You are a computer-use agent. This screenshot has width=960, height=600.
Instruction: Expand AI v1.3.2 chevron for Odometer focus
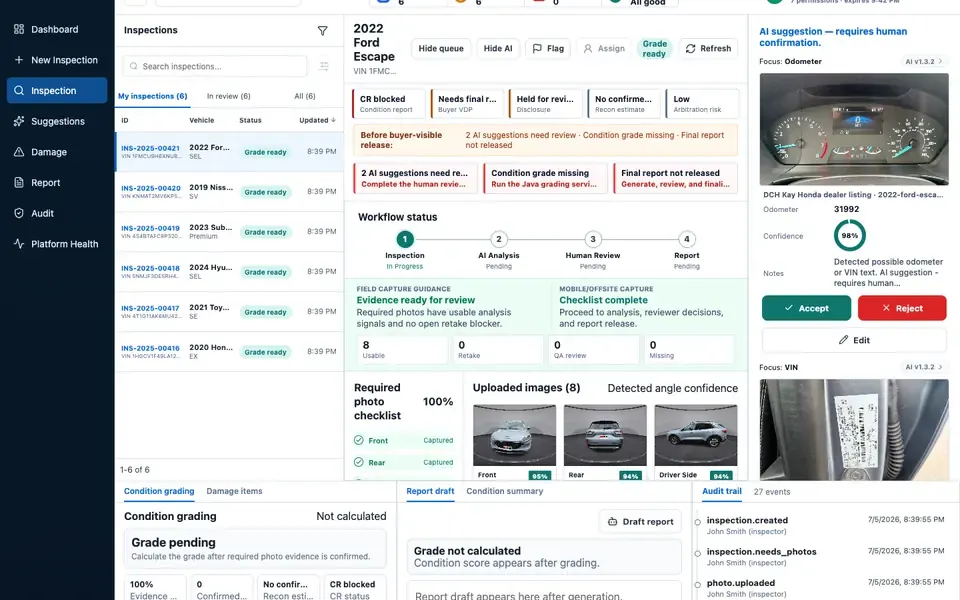click(x=940, y=61)
